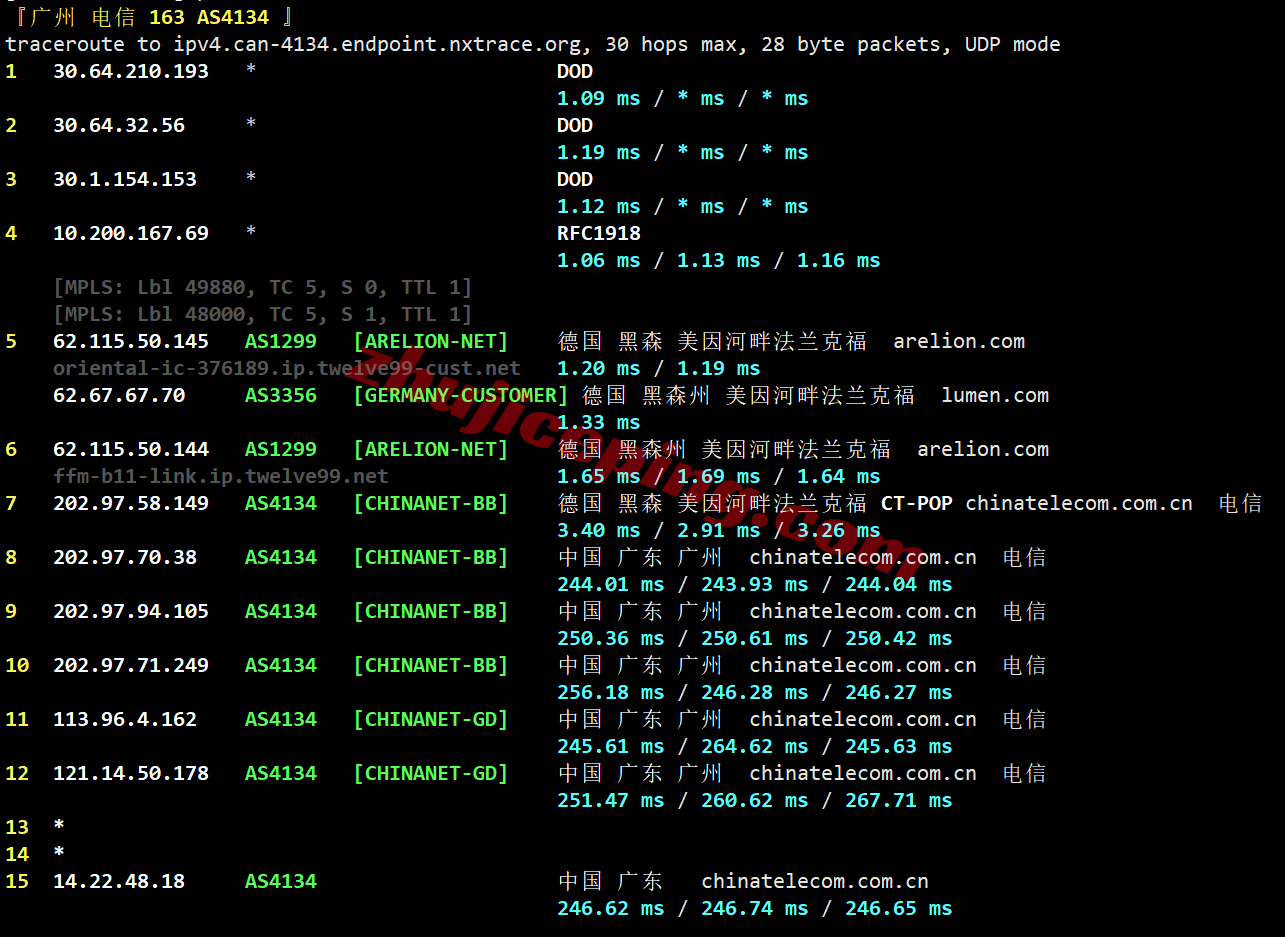Click hop number 13
The width and height of the screenshot is (1285, 937).
[x=17, y=827]
